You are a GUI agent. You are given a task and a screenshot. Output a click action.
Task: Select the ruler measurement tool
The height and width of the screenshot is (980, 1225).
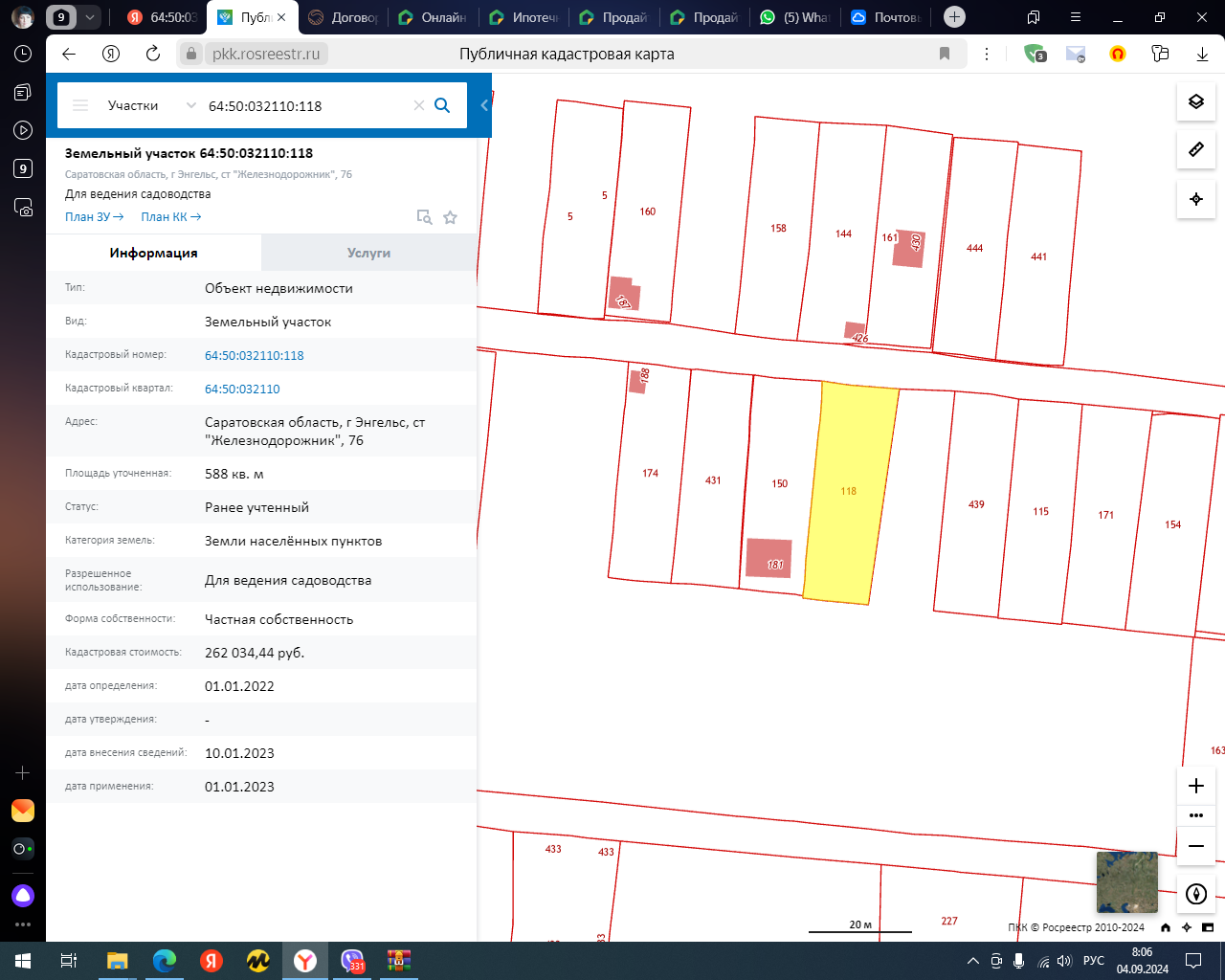(1196, 149)
